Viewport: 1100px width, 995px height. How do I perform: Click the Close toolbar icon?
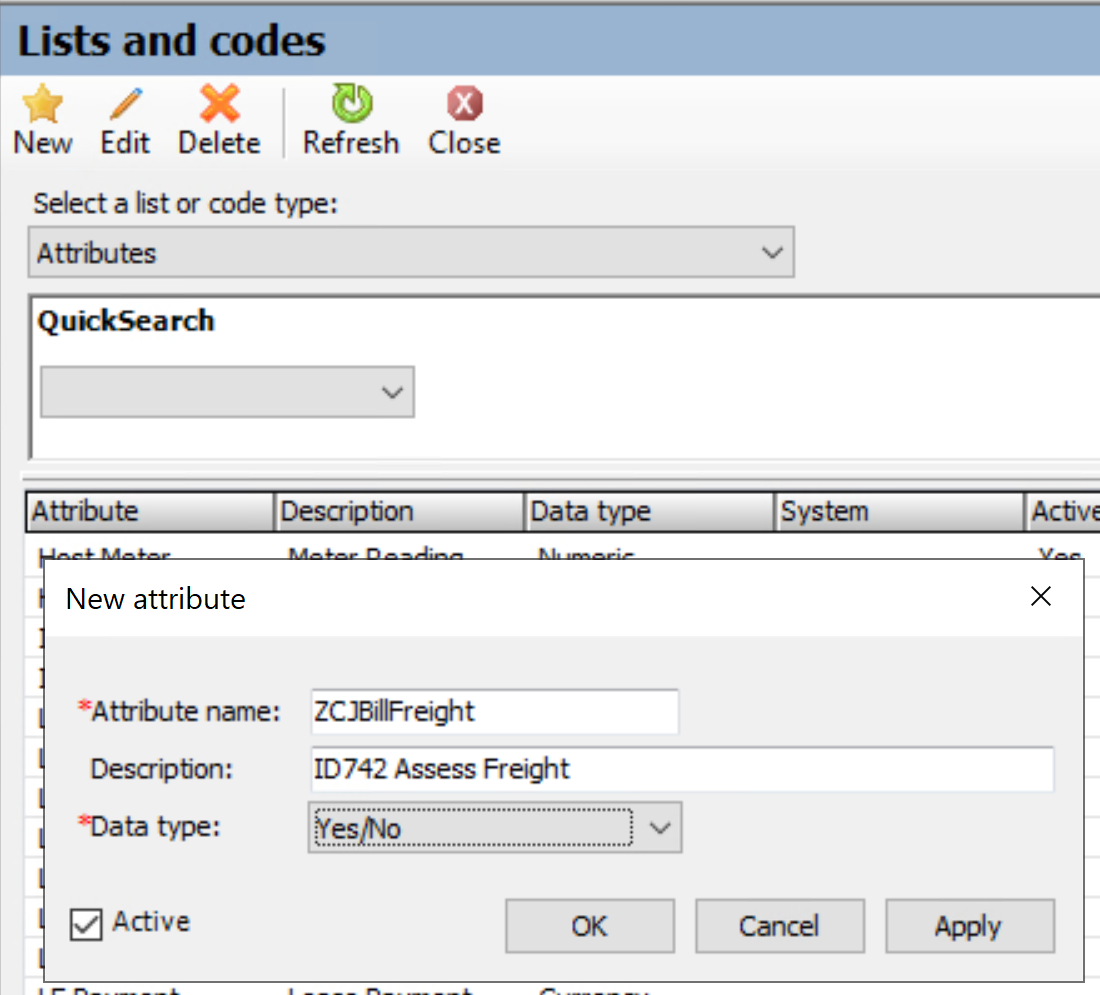point(464,104)
